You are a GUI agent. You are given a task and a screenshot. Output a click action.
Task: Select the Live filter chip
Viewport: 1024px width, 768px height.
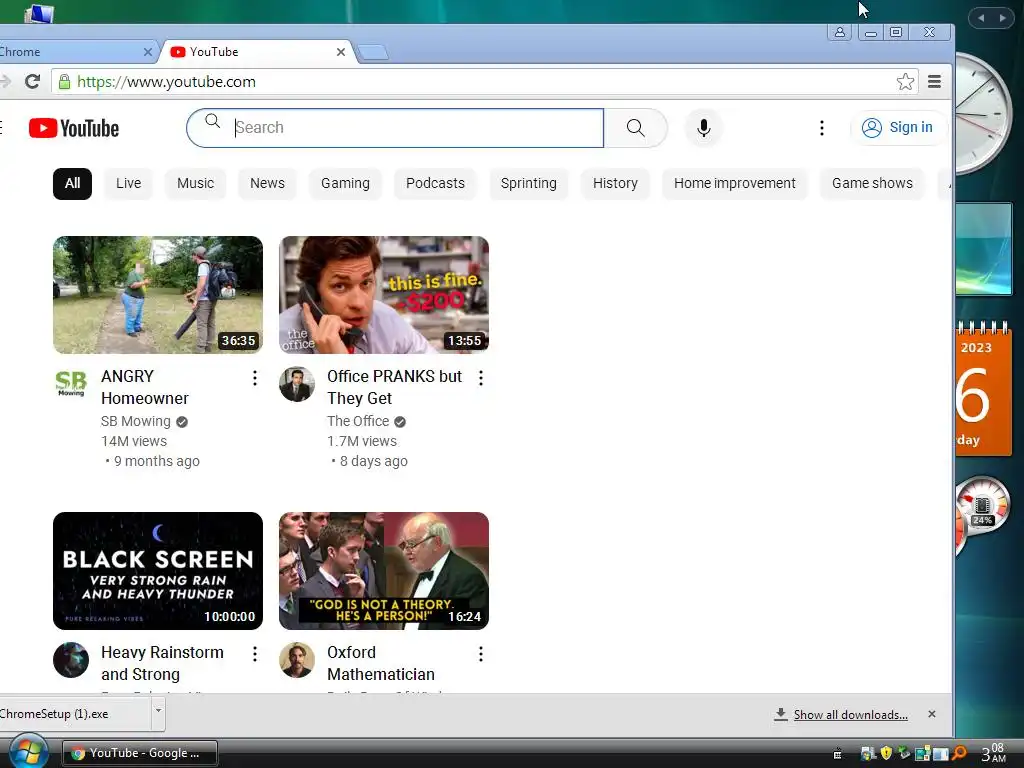tap(129, 184)
